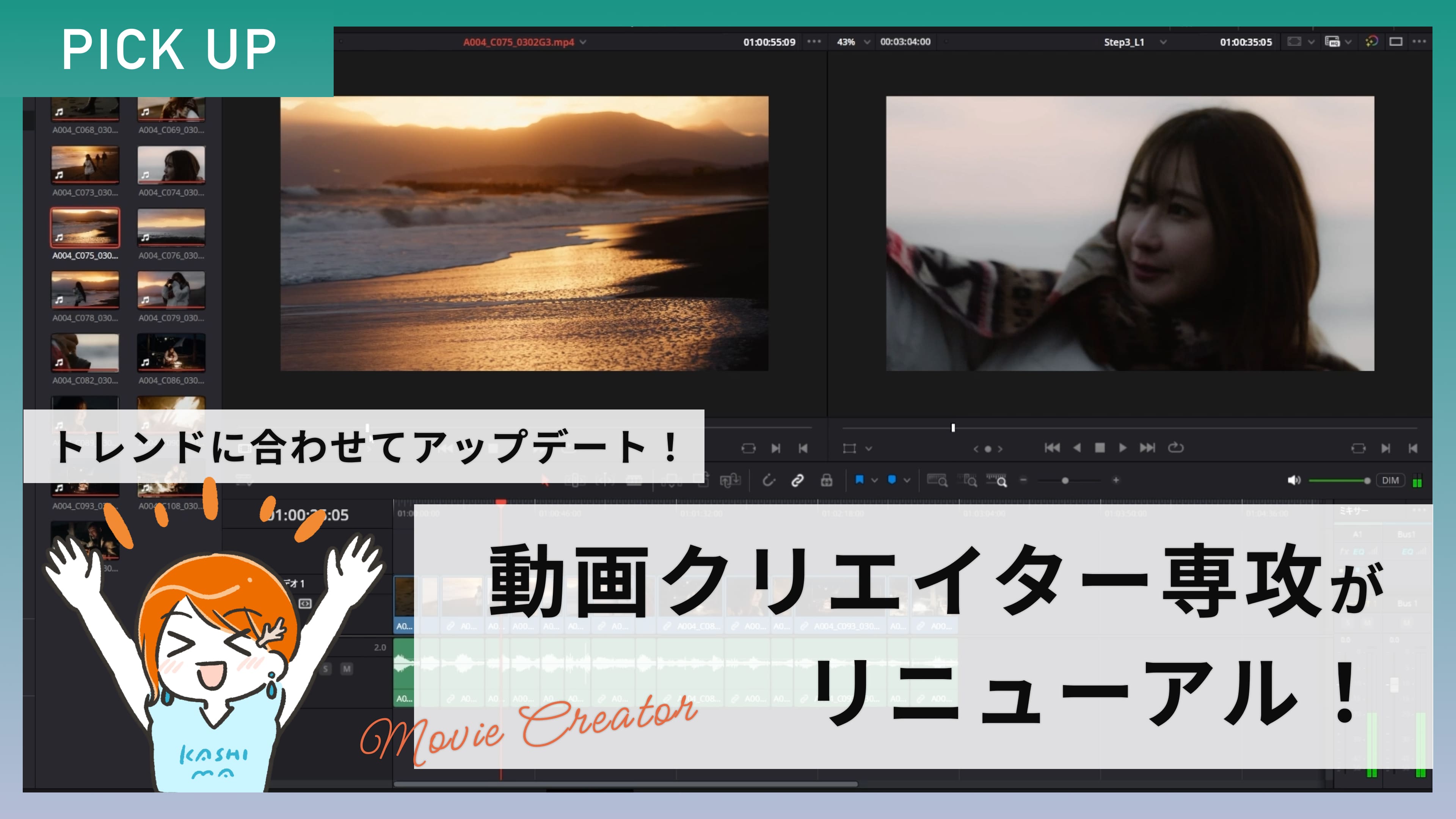The image size is (1456, 819).
Task: Jump to previous keyframe arrow
Action: [x=976, y=449]
